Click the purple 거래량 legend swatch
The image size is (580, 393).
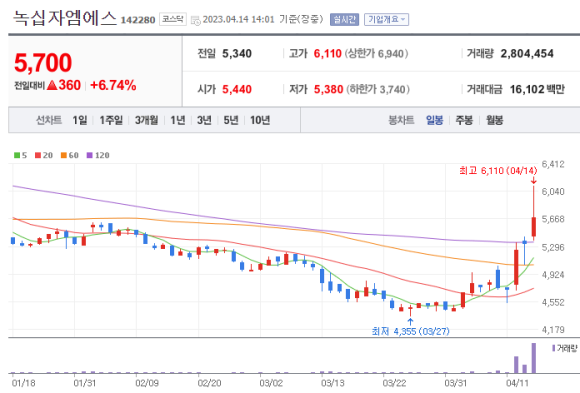(x=554, y=348)
